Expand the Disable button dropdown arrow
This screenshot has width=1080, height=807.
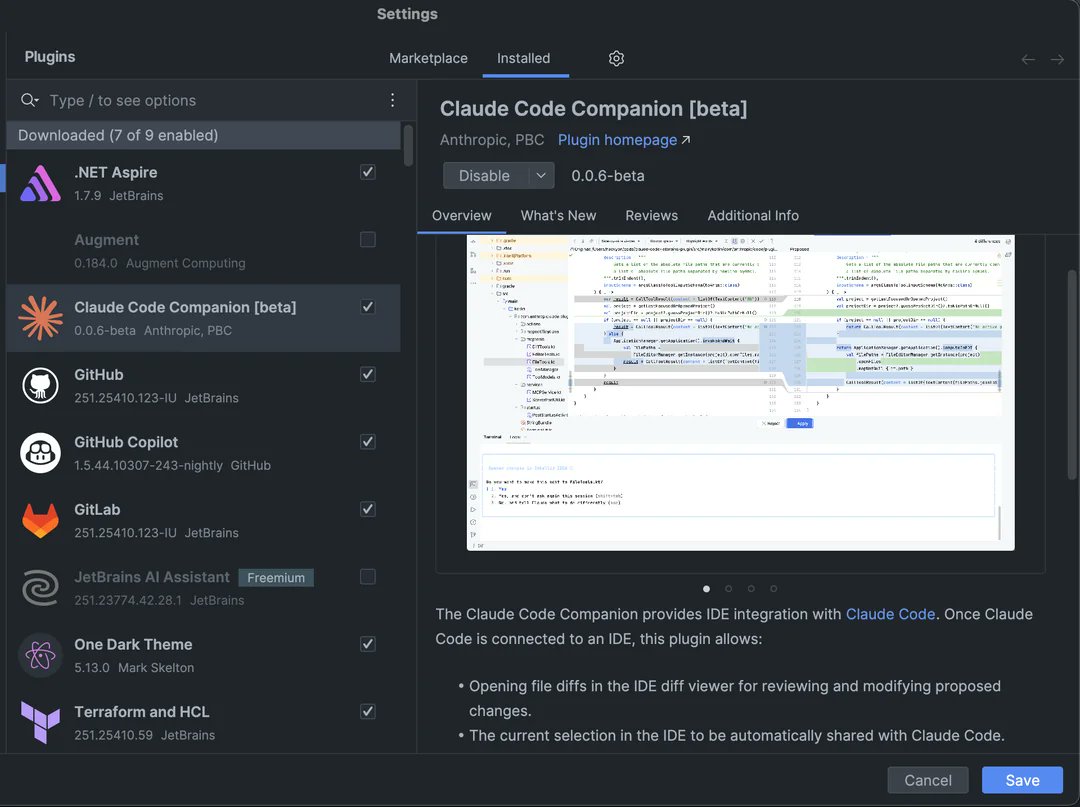click(541, 176)
